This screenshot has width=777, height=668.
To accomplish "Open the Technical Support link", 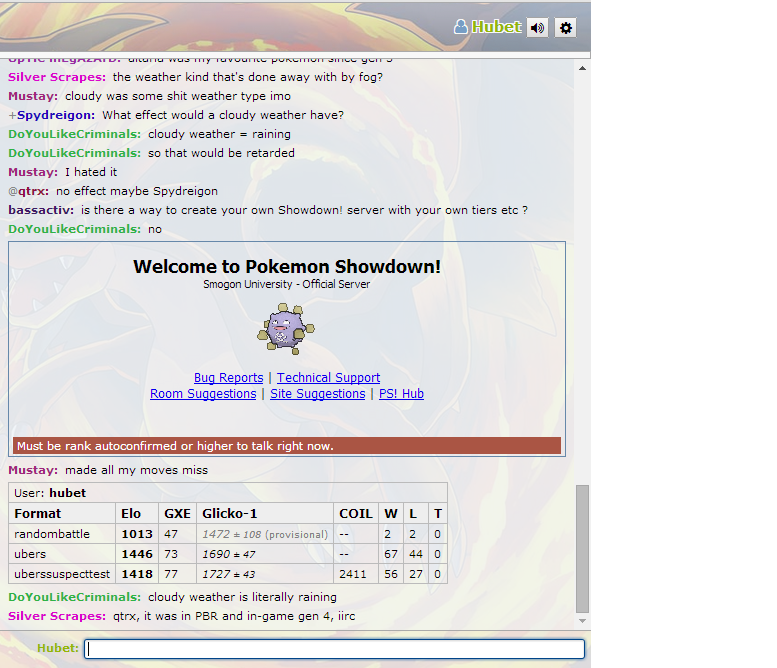I will tap(329, 378).
